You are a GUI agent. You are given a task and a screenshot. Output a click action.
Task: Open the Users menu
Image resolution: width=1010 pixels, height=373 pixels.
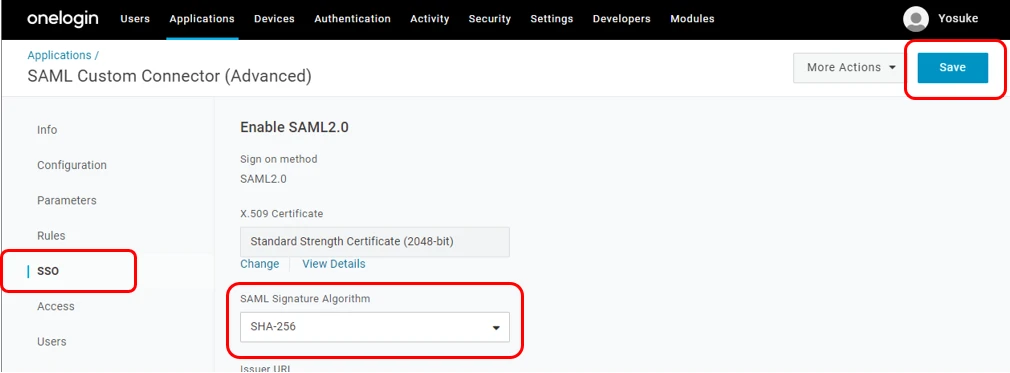tap(135, 19)
